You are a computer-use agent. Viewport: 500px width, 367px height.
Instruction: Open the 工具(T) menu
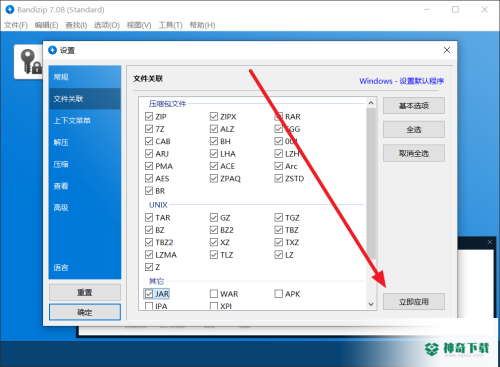[x=170, y=25]
